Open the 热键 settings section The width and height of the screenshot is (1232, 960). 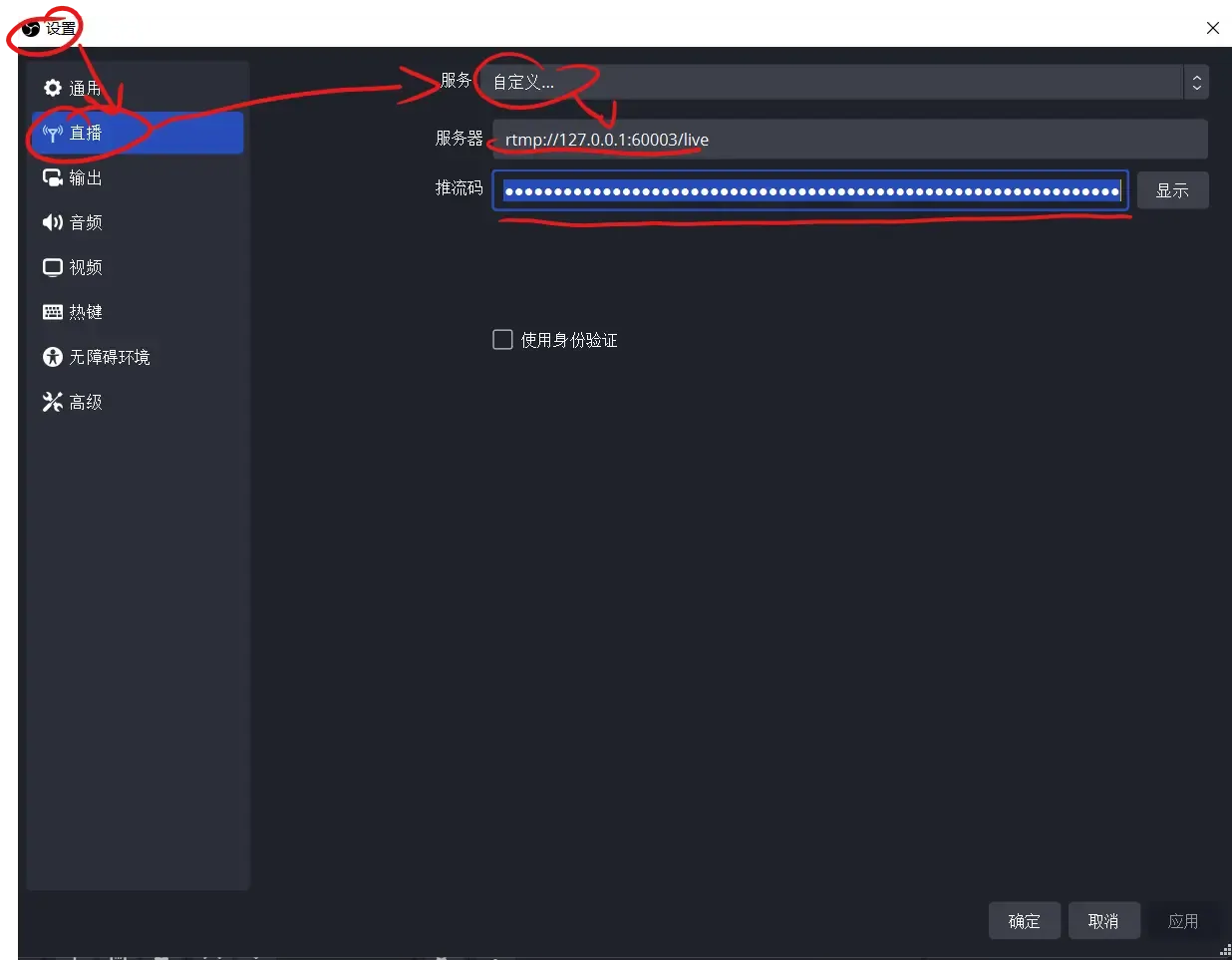point(138,312)
